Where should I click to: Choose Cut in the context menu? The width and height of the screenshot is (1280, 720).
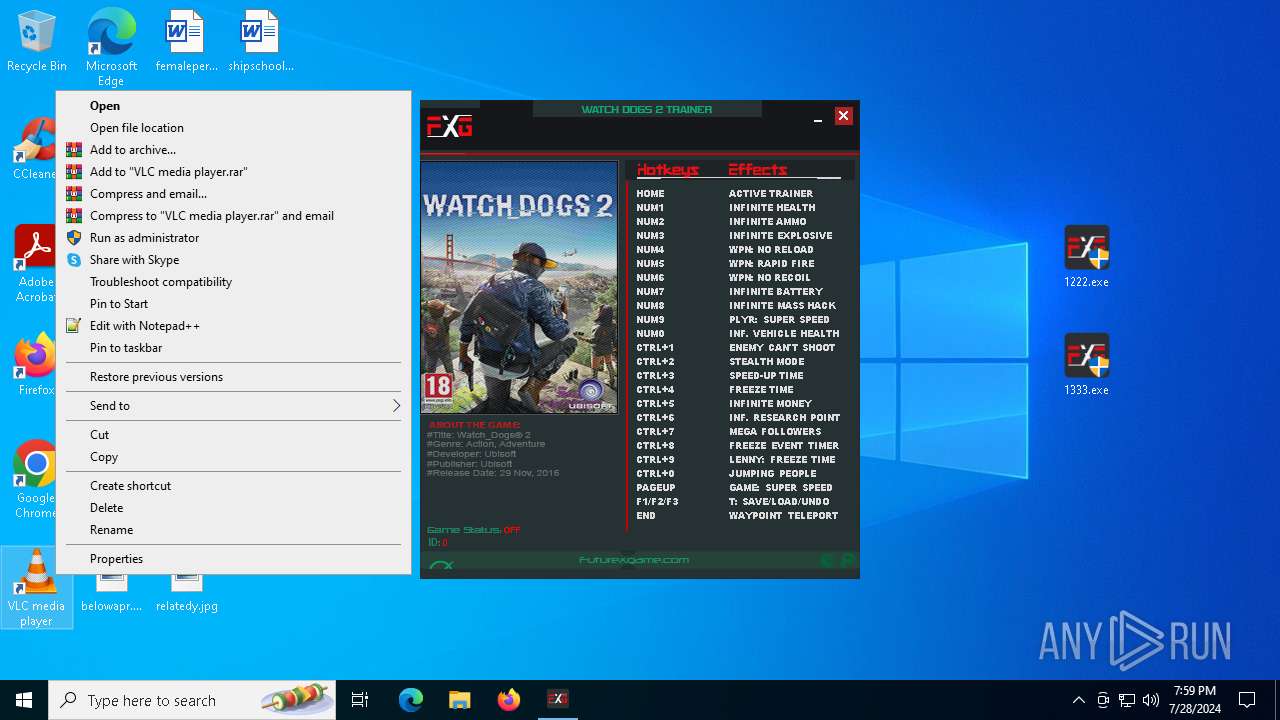pos(233,435)
